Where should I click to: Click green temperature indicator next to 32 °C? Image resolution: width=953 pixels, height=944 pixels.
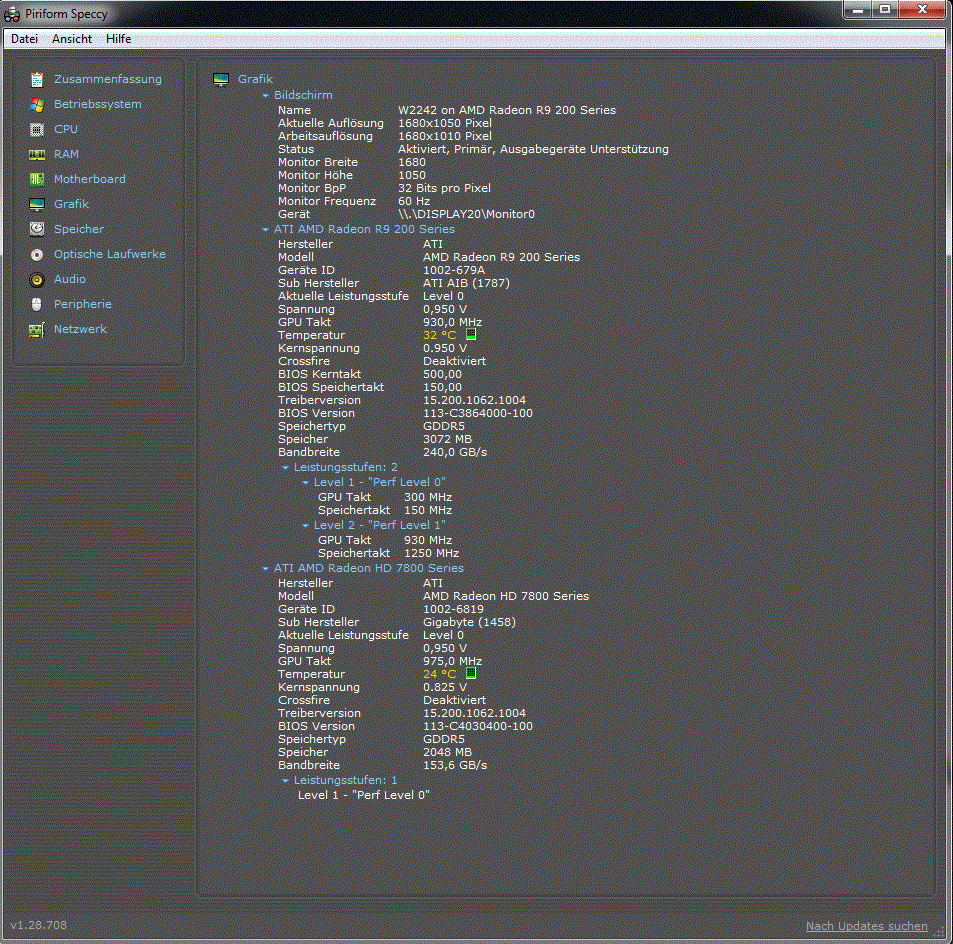(x=471, y=334)
